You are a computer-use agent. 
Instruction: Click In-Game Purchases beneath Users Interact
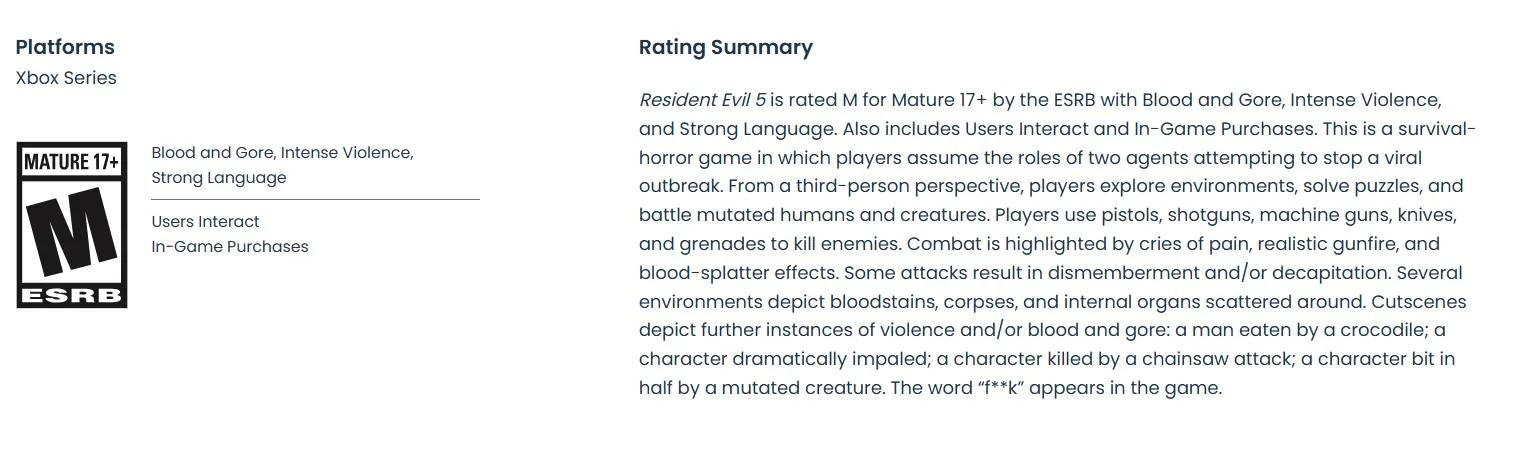pos(230,247)
